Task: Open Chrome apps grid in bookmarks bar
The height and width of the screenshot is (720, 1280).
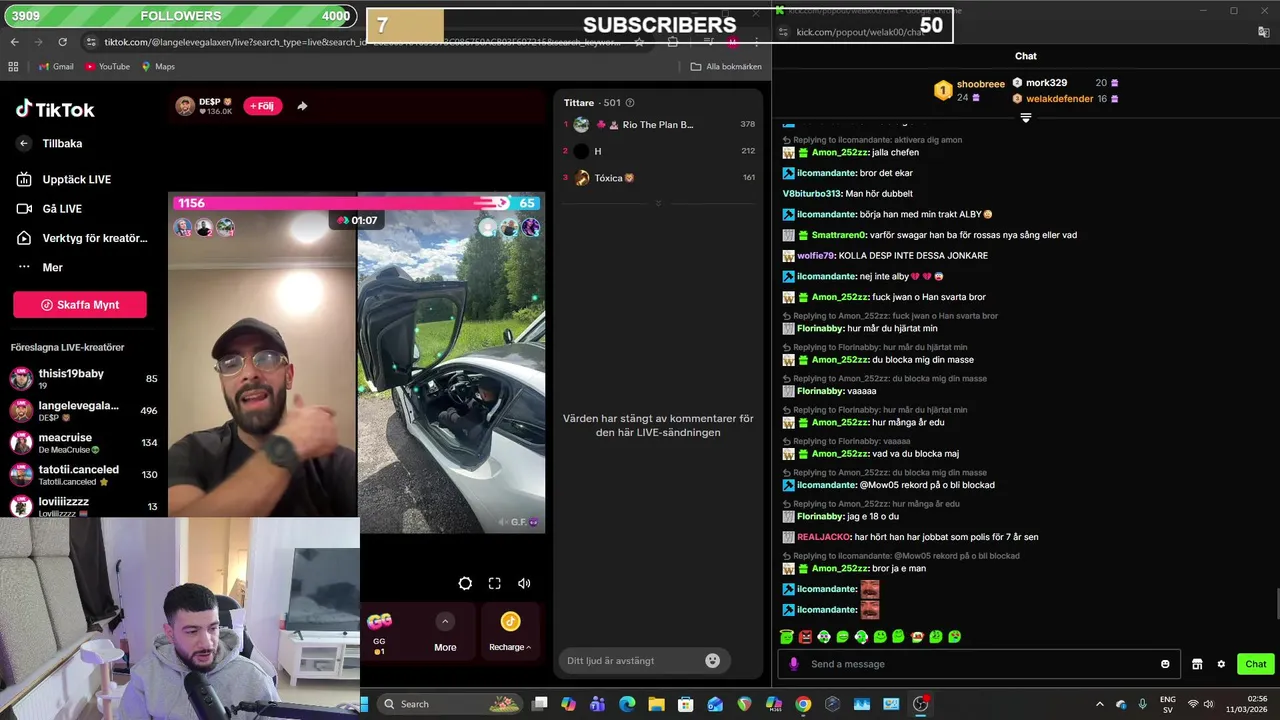Action: (13, 67)
